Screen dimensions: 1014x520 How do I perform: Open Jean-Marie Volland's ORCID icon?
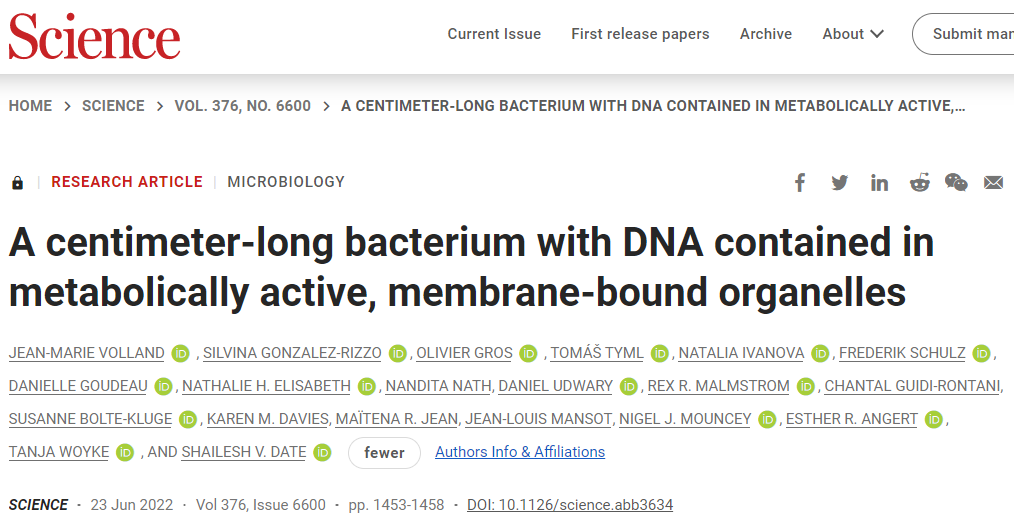click(180, 353)
